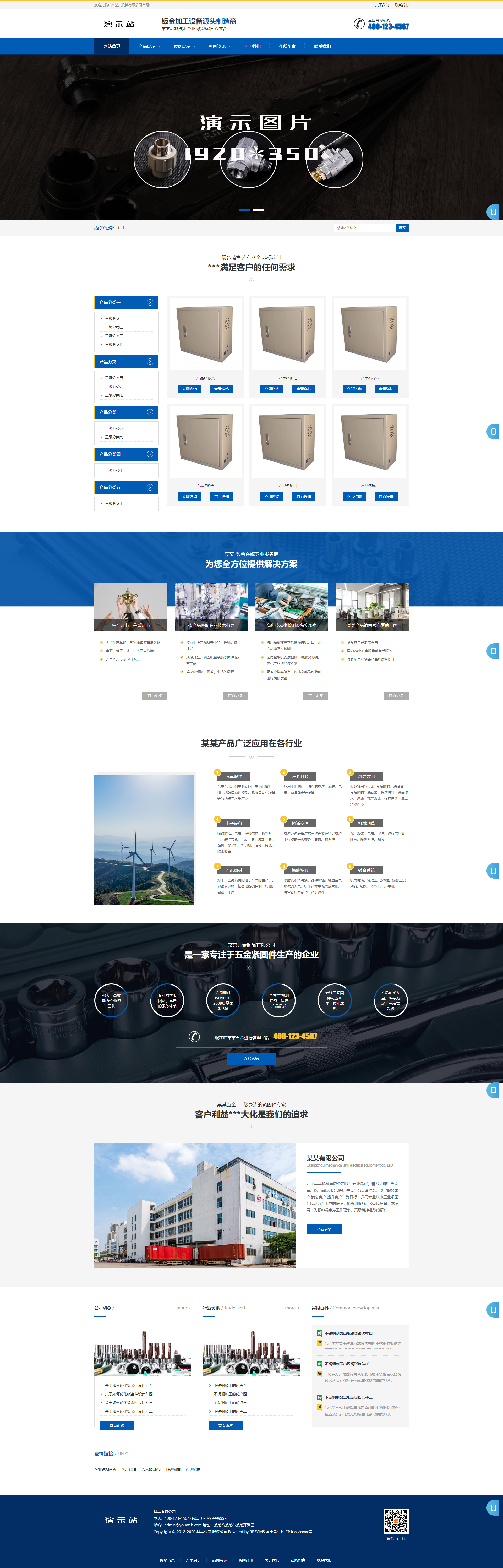Screen dimensions: 503x1568
Task: Open the 企业建站系统 friendly link
Action: [x=105, y=1469]
